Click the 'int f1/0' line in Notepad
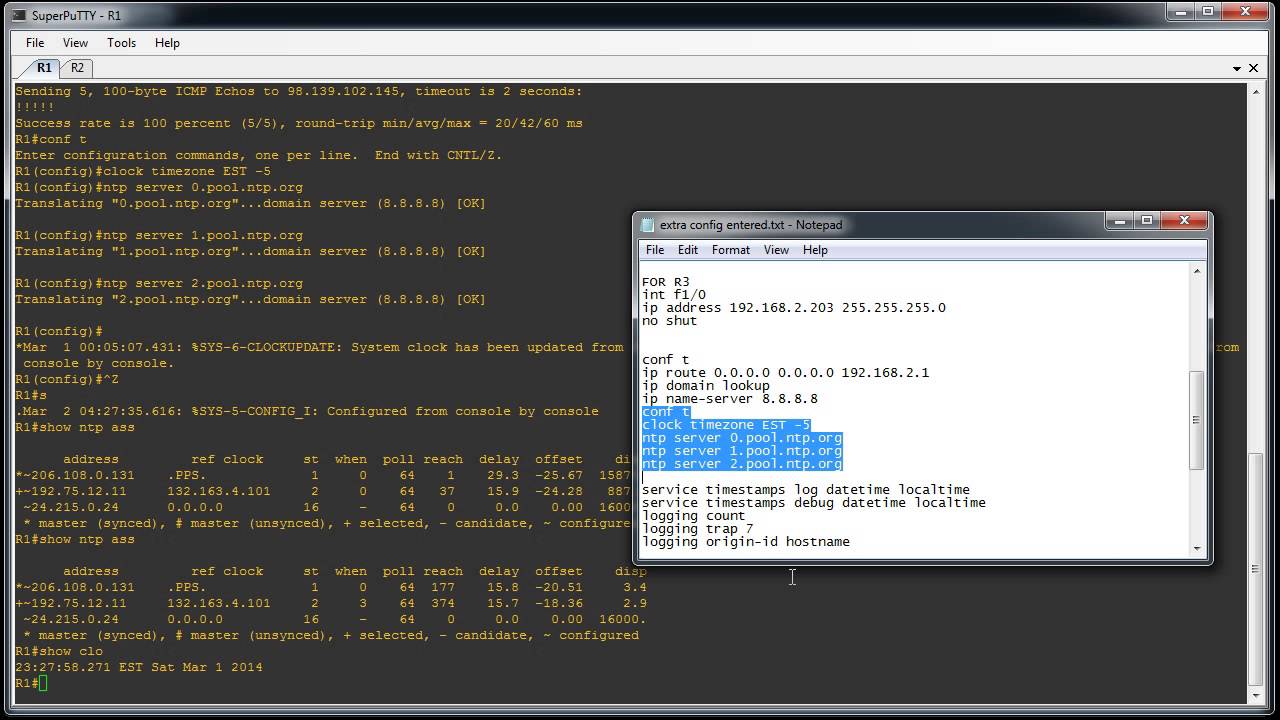The height and width of the screenshot is (720, 1280). 674,295
